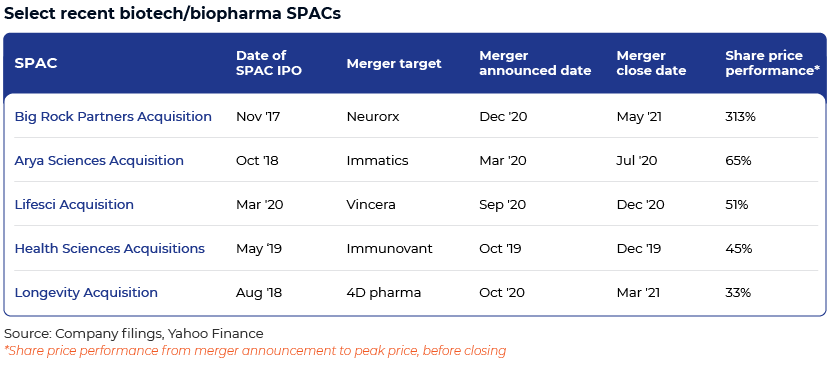Select the Source: Company filings line

coord(133,334)
